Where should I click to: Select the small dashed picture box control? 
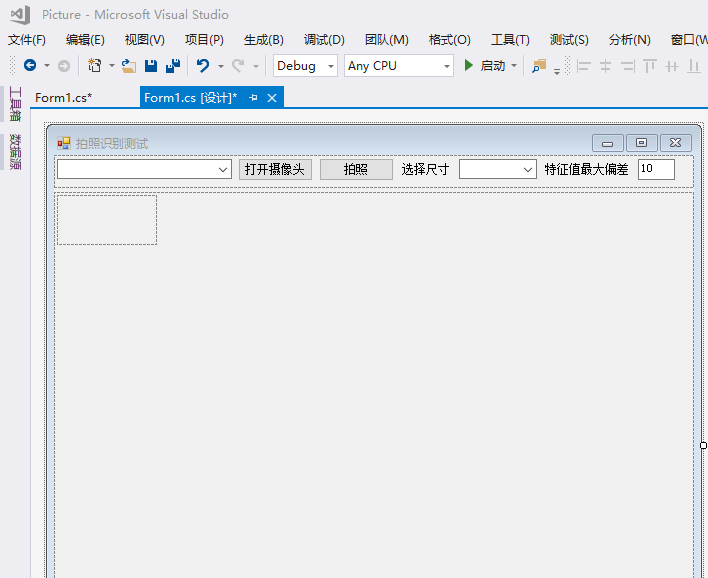(x=107, y=220)
